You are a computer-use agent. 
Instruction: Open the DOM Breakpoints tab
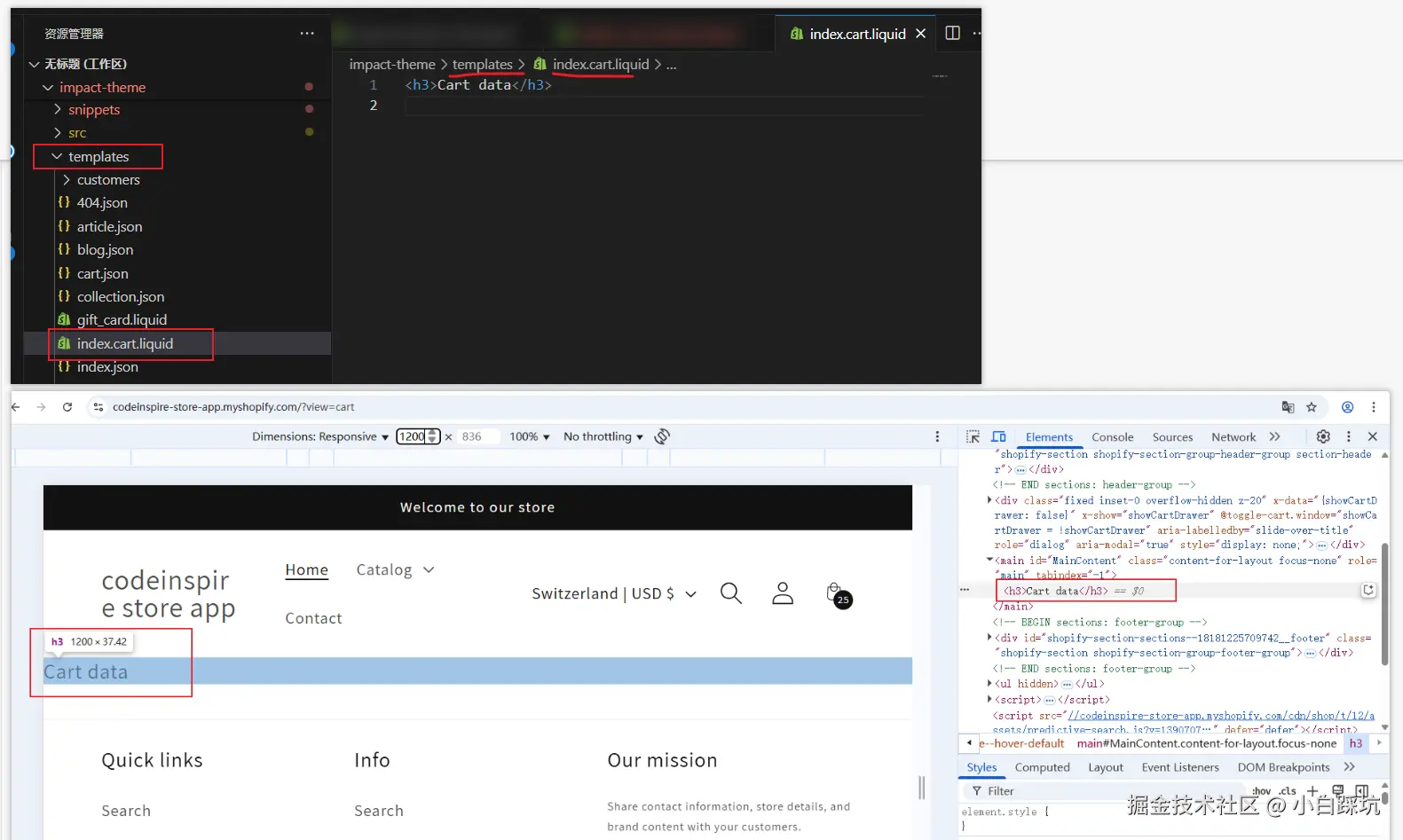tap(1283, 767)
